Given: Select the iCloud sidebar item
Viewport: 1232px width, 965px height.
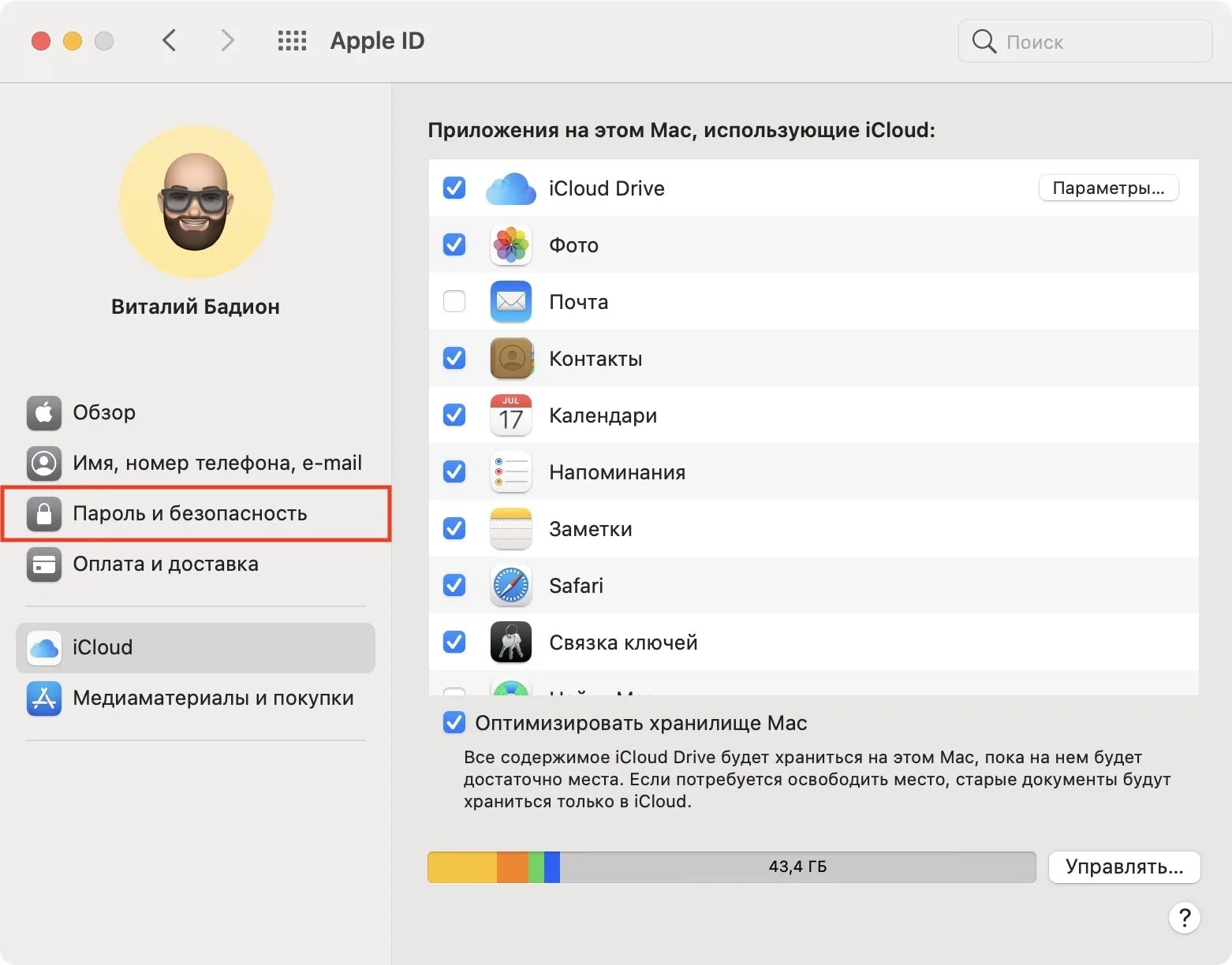Looking at the screenshot, I should (196, 647).
